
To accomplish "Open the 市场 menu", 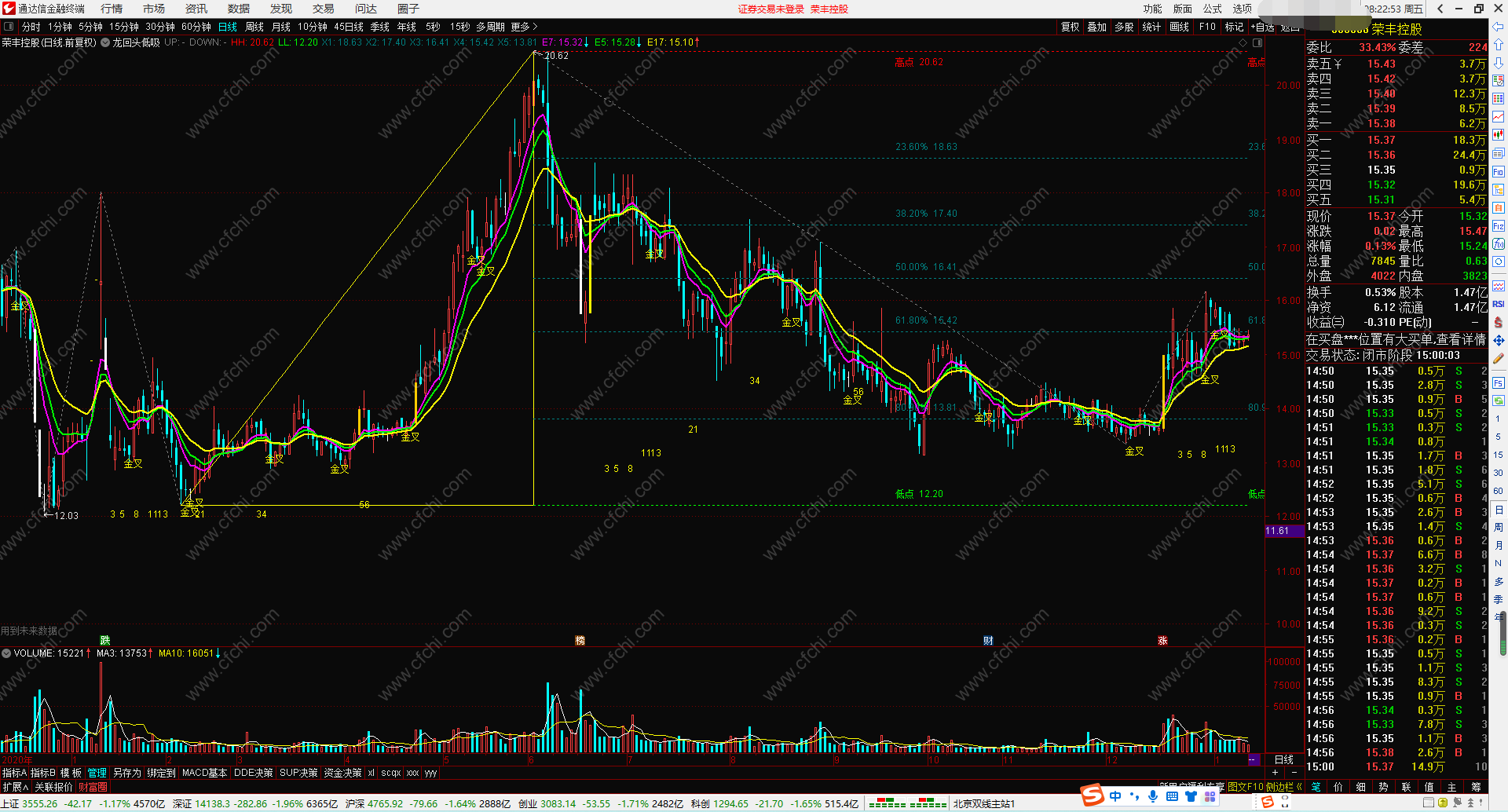I will point(154,9).
